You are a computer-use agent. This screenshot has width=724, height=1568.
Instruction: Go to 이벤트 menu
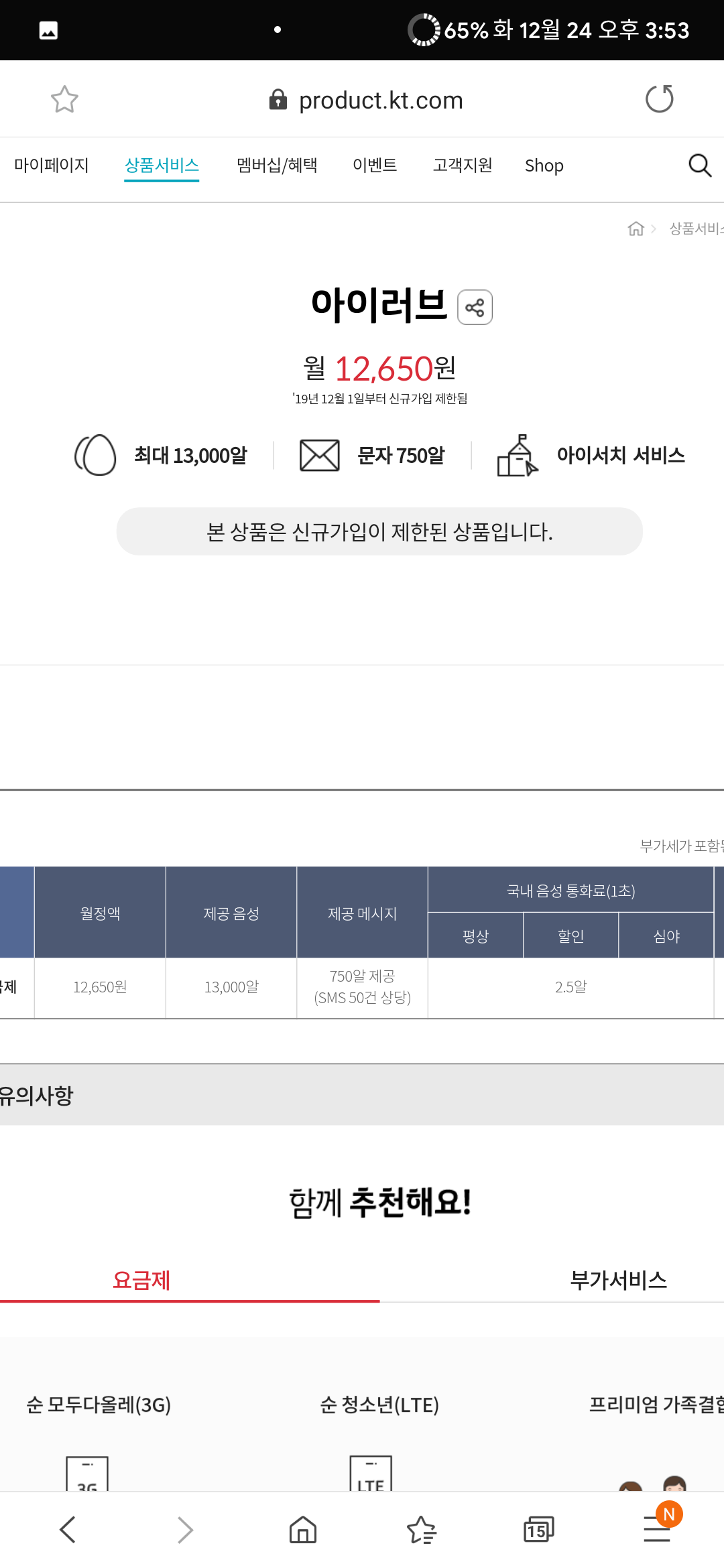coord(375,165)
